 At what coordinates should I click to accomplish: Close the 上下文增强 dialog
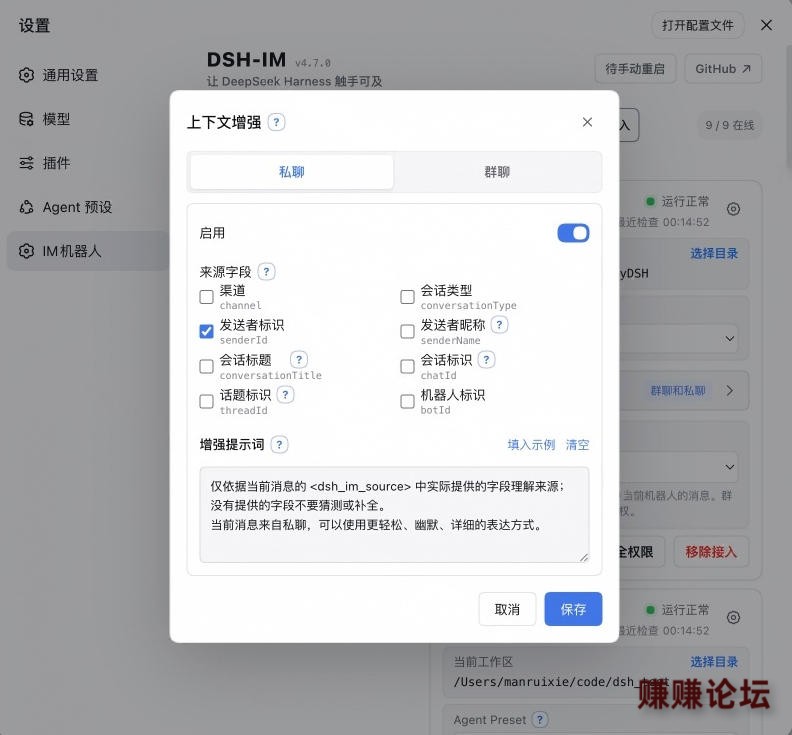[587, 122]
